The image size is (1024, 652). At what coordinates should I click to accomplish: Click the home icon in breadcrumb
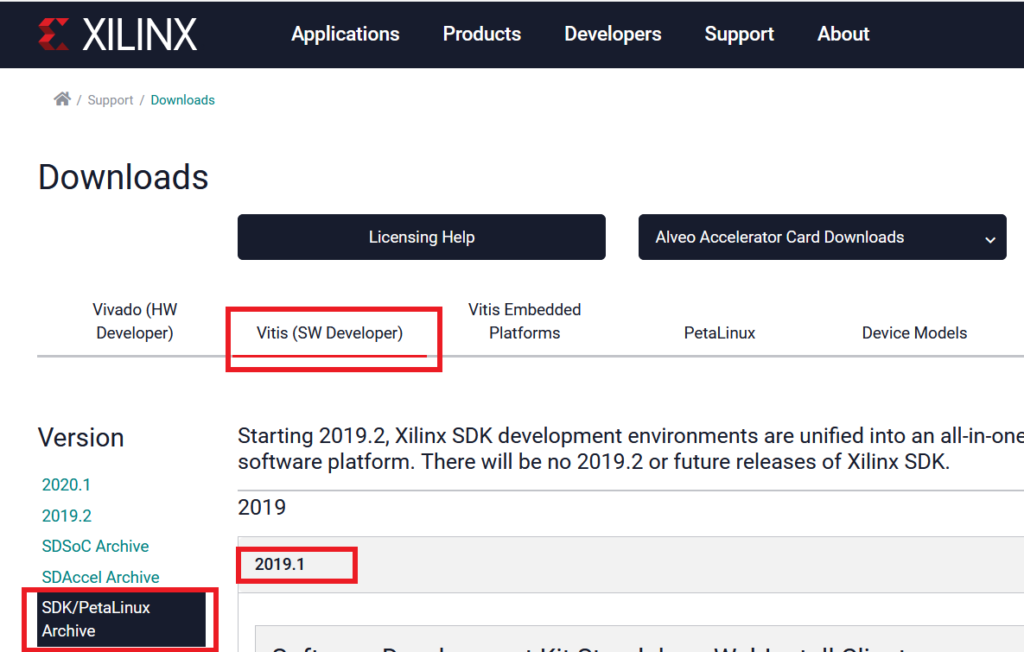(62, 99)
